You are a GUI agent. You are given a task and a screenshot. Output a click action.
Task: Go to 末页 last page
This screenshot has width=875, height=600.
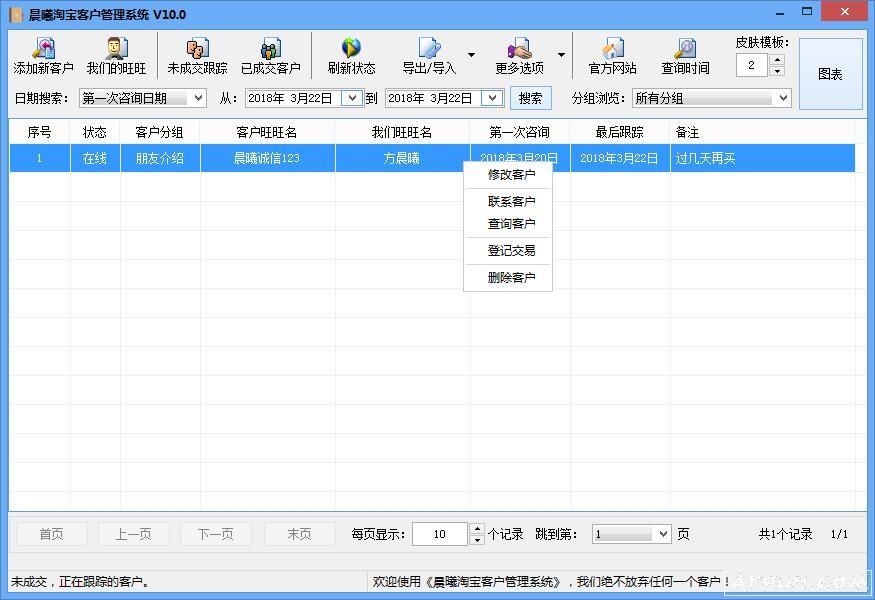point(298,534)
